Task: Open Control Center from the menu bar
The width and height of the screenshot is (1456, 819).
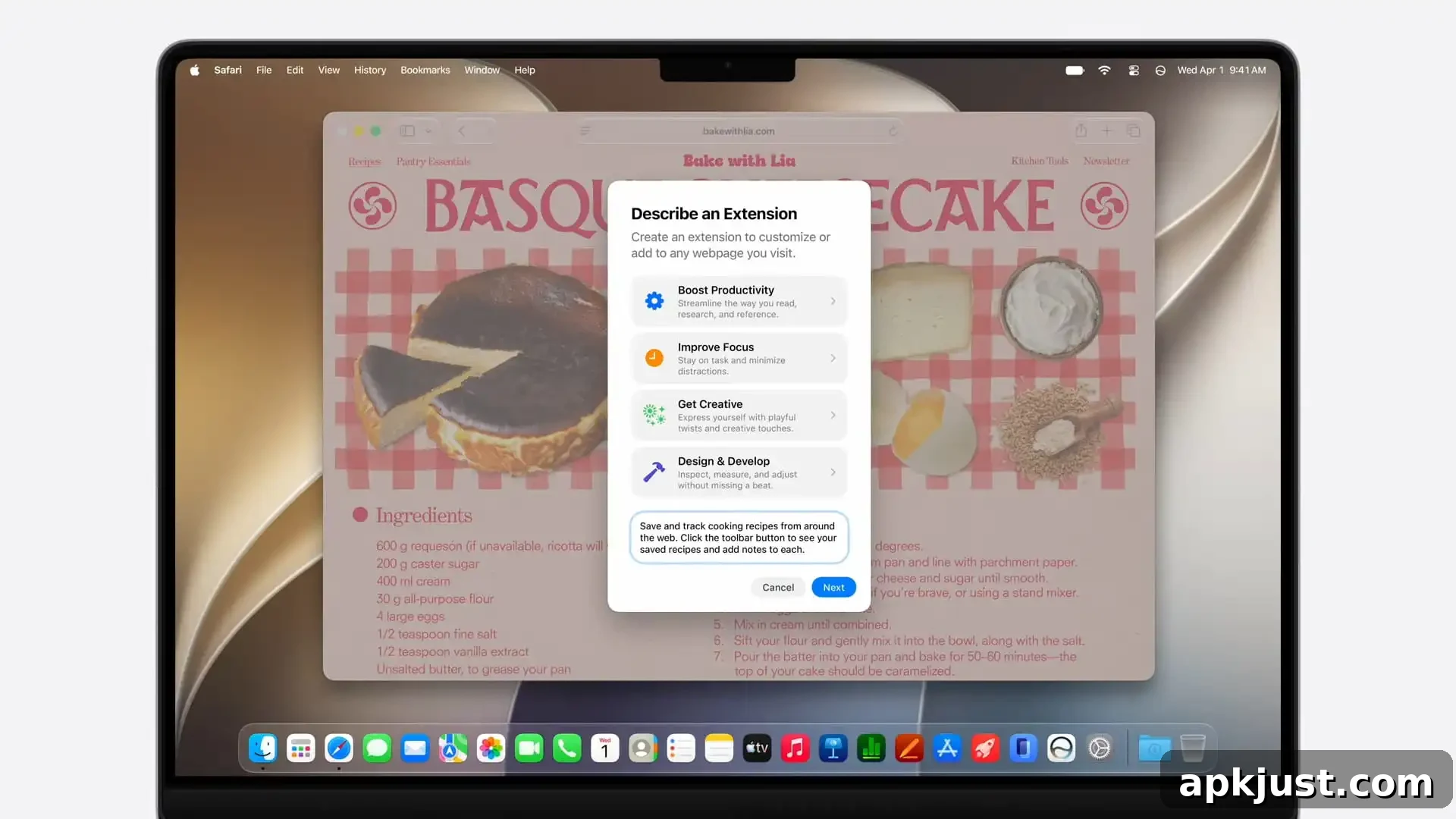Action: [x=1134, y=70]
